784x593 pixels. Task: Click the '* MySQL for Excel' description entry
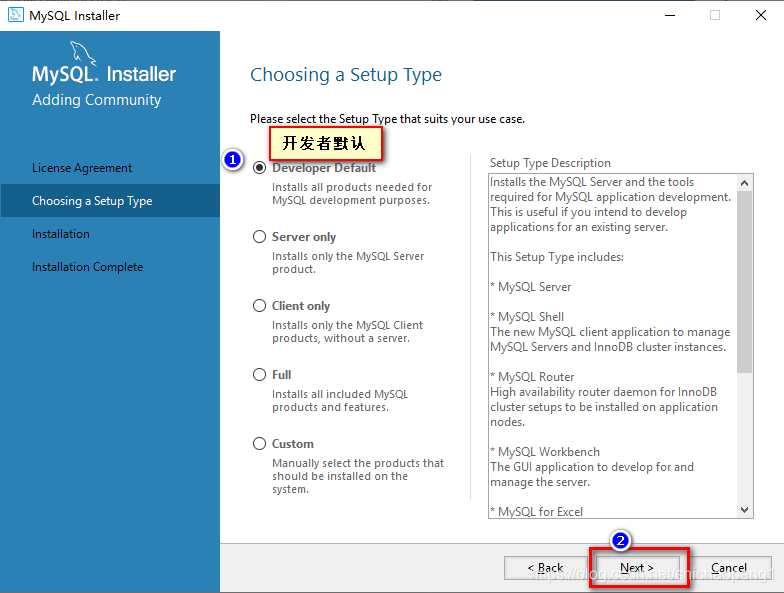[x=536, y=512]
